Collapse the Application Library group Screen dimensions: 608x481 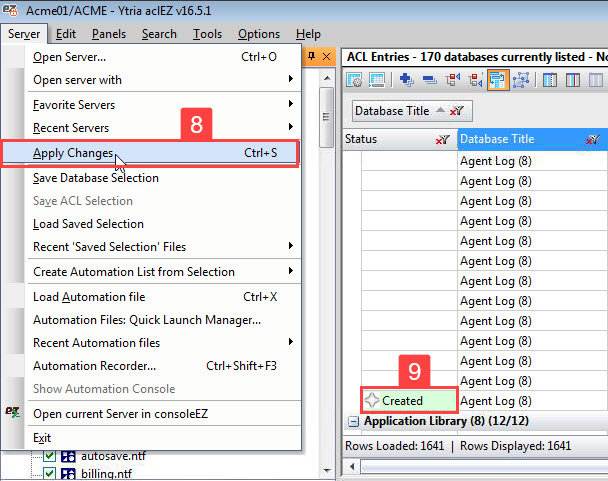(x=353, y=421)
